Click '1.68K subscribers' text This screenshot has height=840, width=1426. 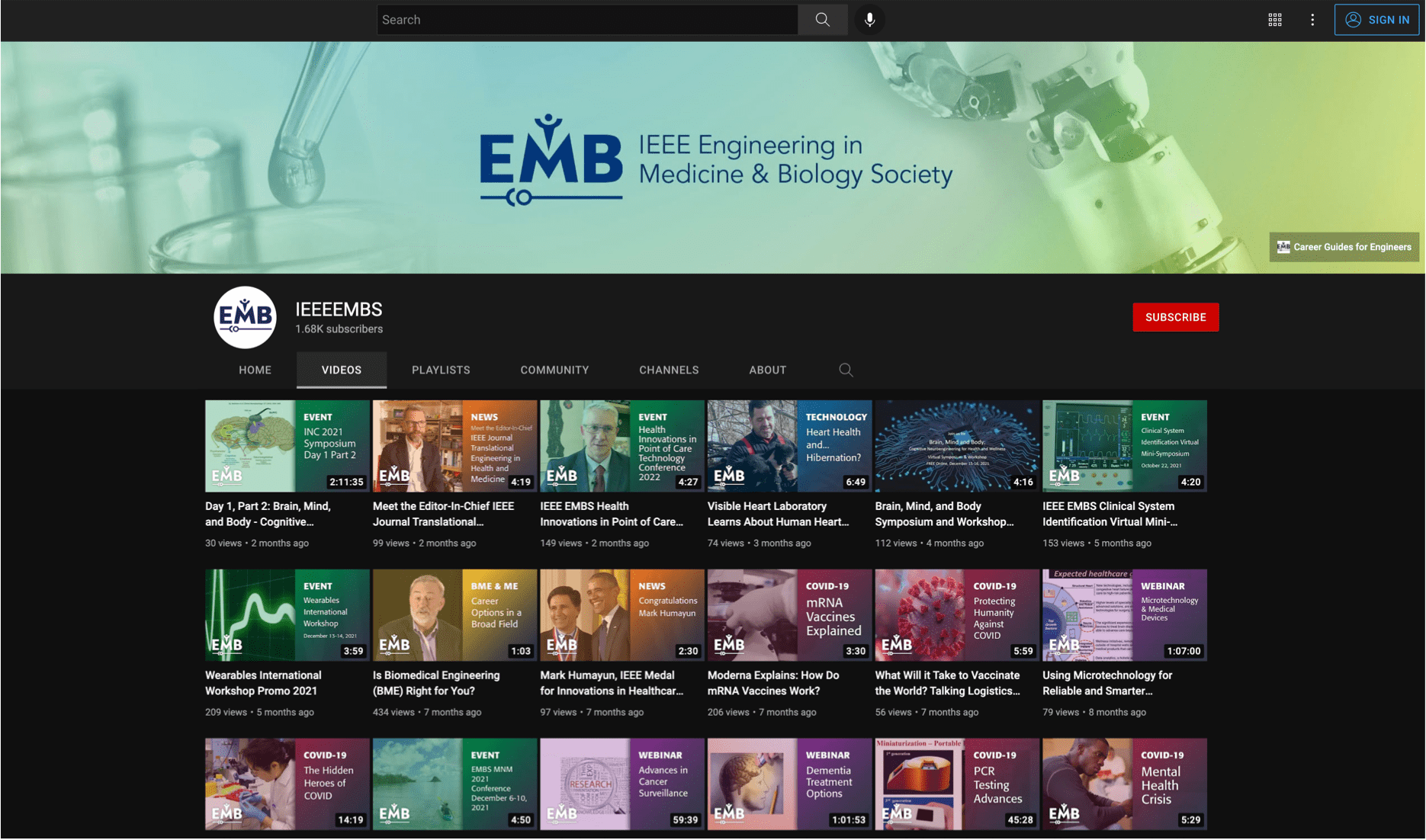[x=339, y=329]
